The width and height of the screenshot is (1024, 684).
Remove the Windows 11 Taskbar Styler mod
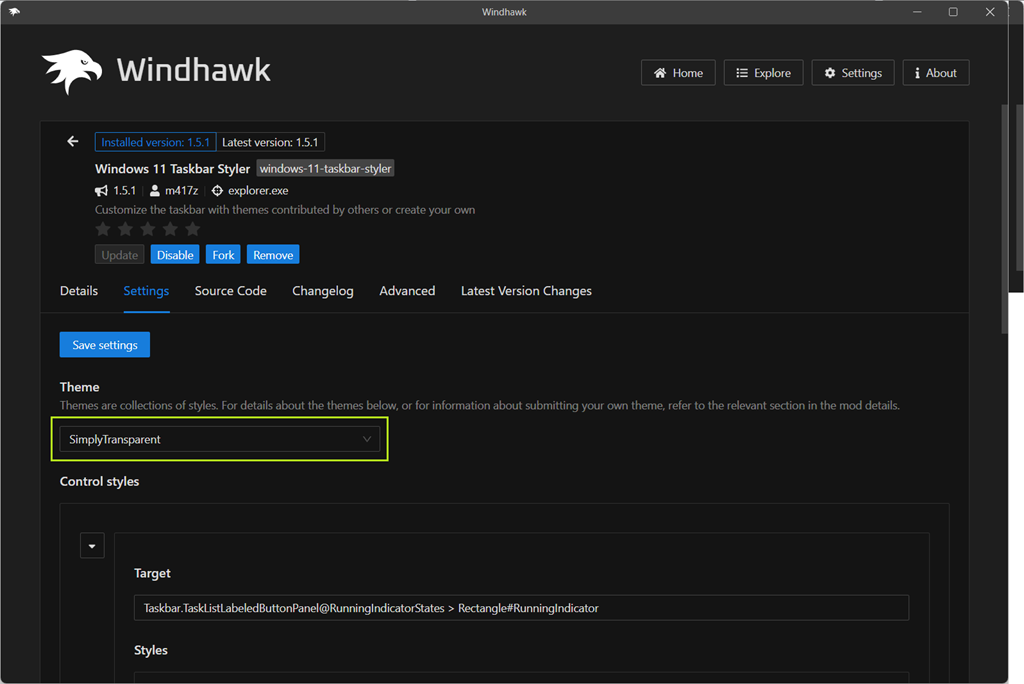point(273,255)
